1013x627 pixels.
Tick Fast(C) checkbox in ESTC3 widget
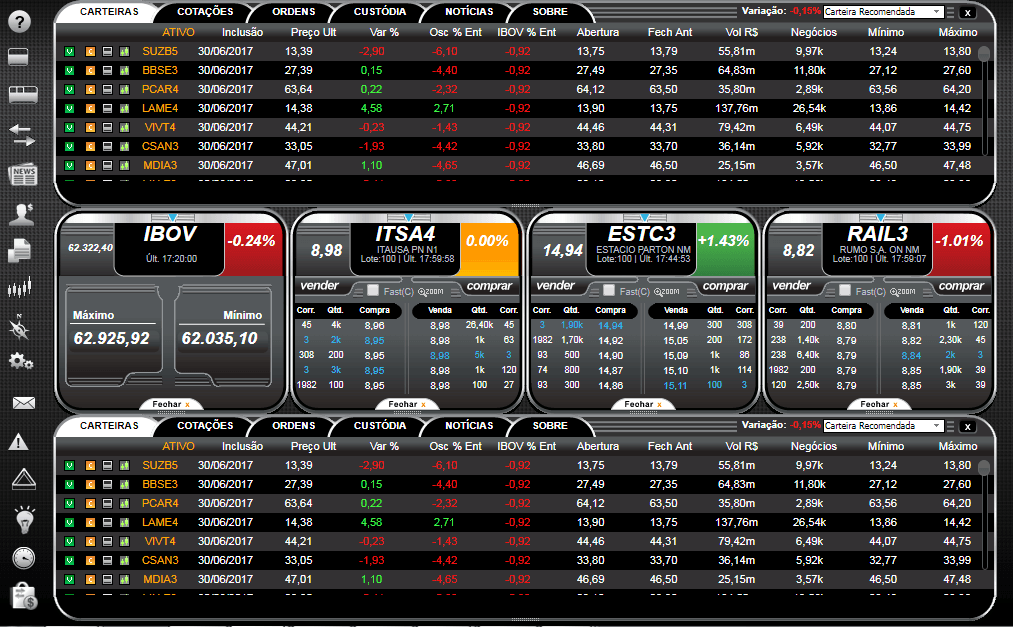[609, 290]
